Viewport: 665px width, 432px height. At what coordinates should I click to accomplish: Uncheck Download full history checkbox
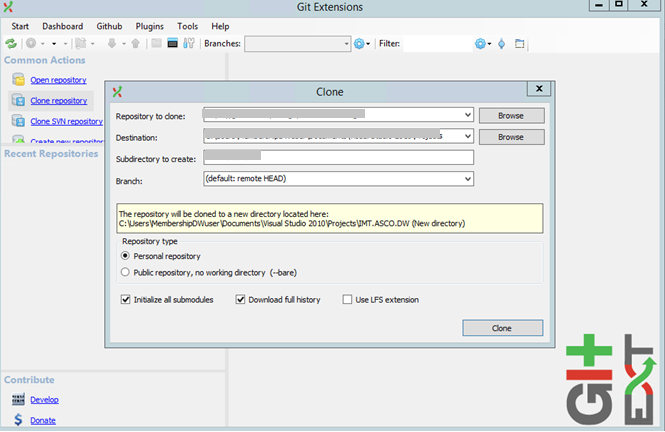click(x=240, y=299)
